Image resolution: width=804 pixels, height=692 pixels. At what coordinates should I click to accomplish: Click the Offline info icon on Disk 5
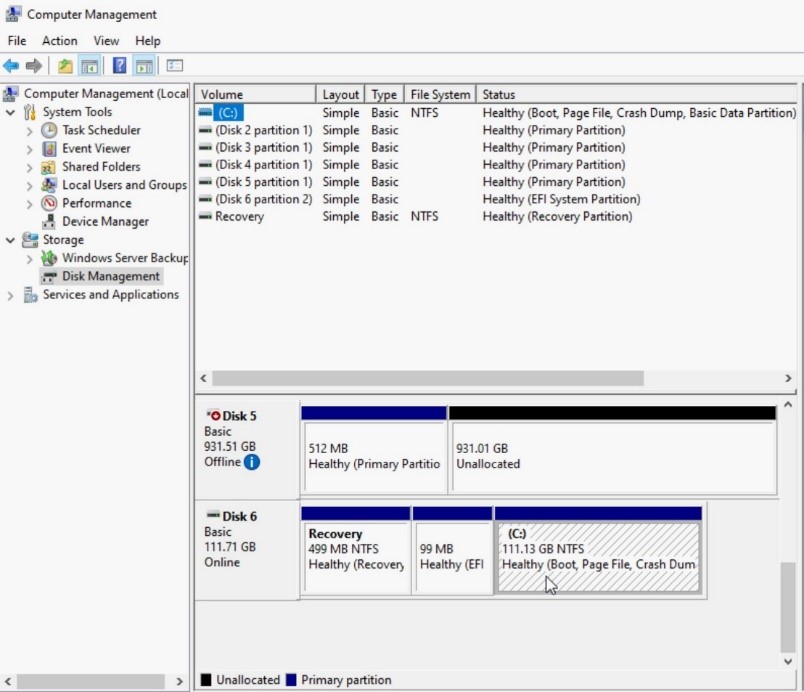coord(252,462)
